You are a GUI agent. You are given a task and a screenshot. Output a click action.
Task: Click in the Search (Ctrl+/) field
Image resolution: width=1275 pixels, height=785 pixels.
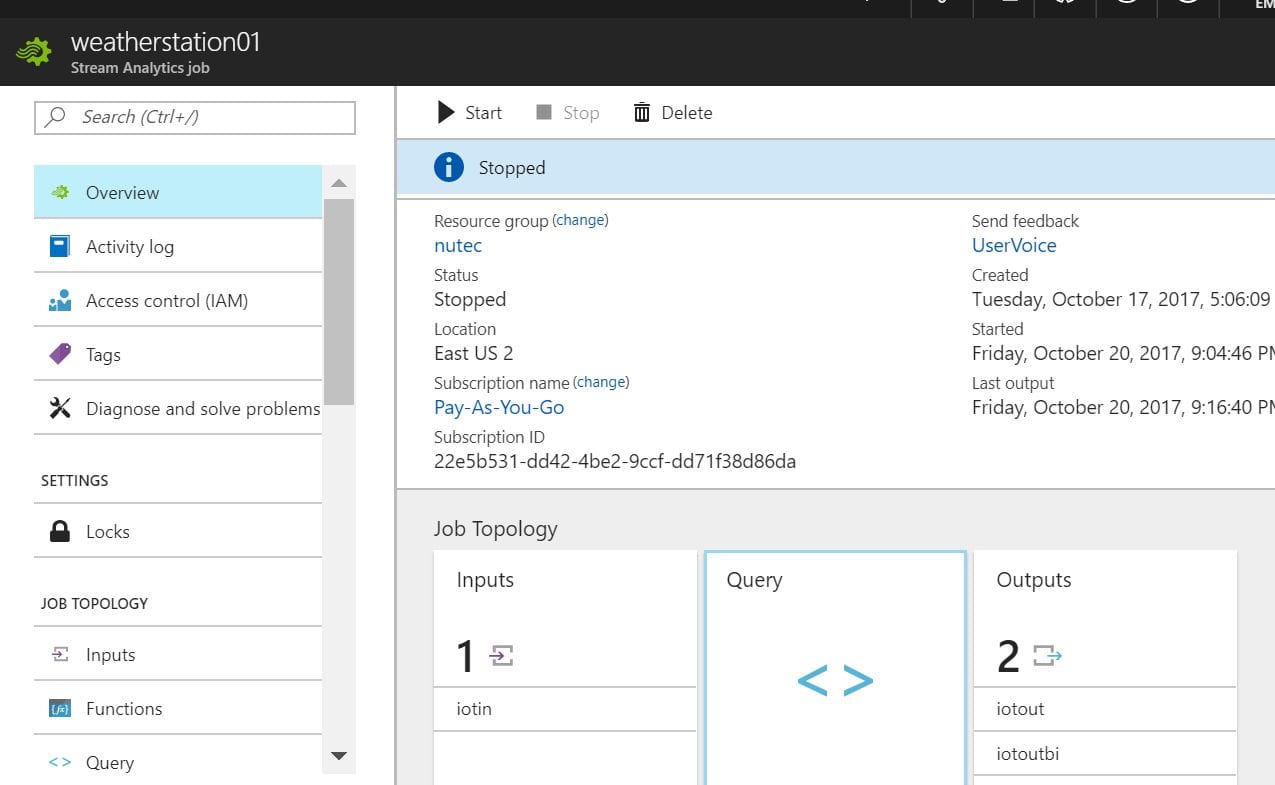[195, 117]
